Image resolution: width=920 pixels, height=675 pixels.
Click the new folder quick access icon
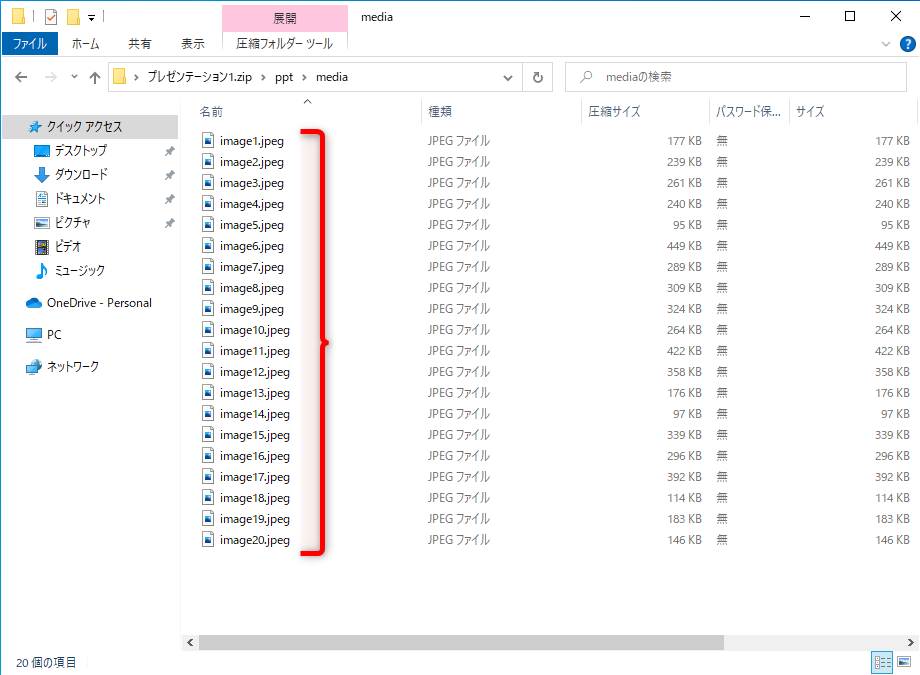(72, 15)
